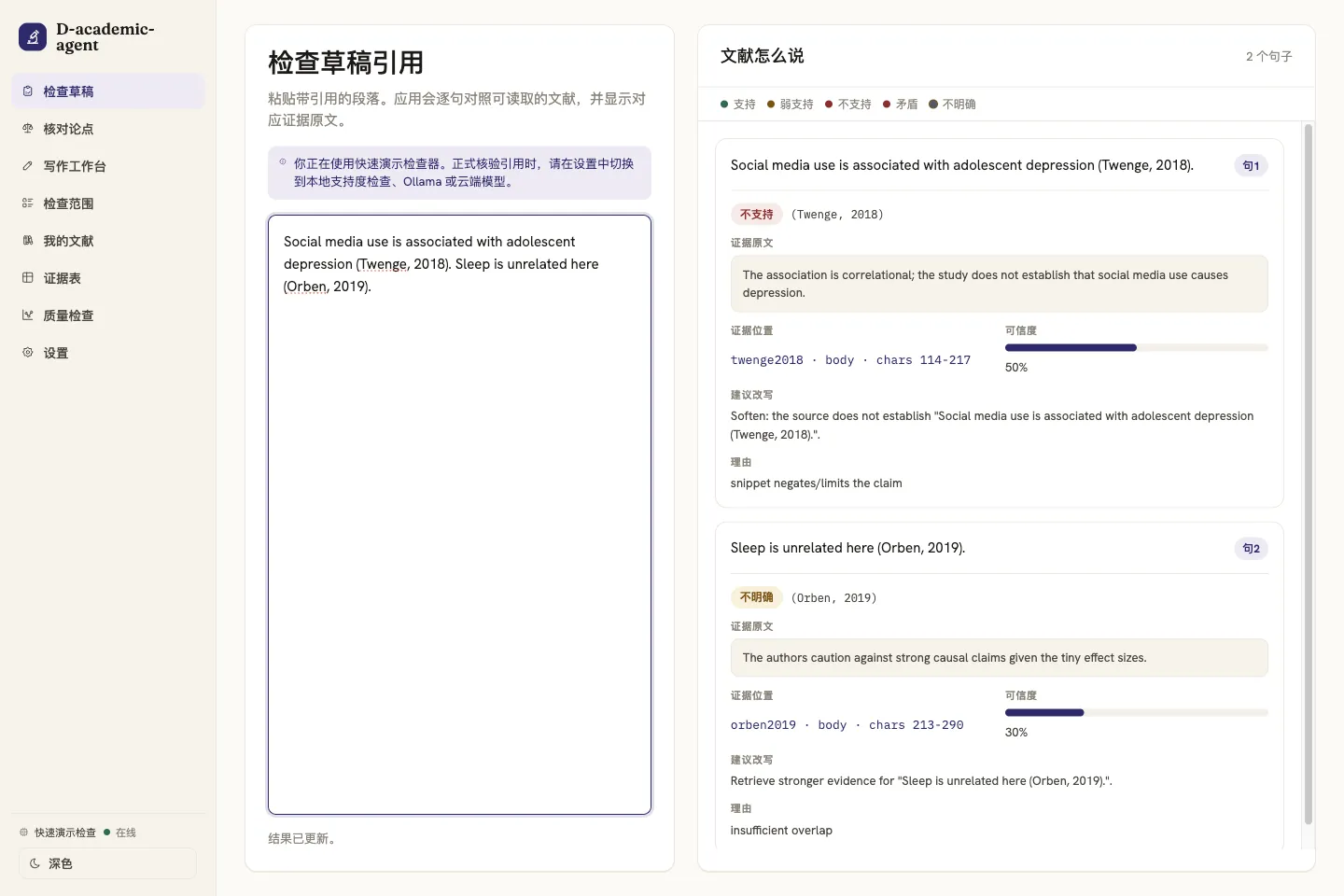This screenshot has height=896, width=1344.
Task: Click the 检查草稿引用 page heading
Action: (346, 63)
